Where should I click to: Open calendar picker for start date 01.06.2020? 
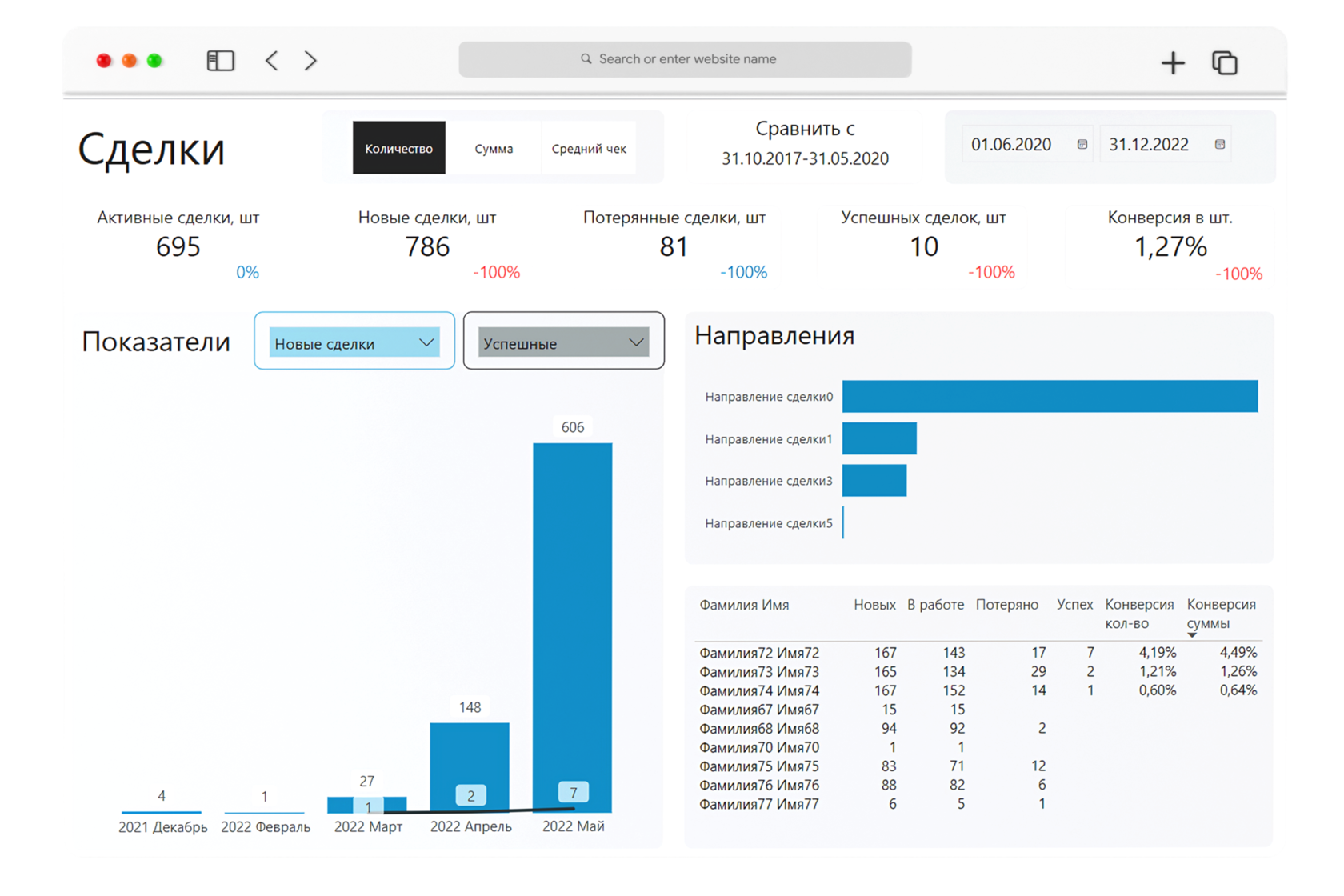pos(1082,145)
